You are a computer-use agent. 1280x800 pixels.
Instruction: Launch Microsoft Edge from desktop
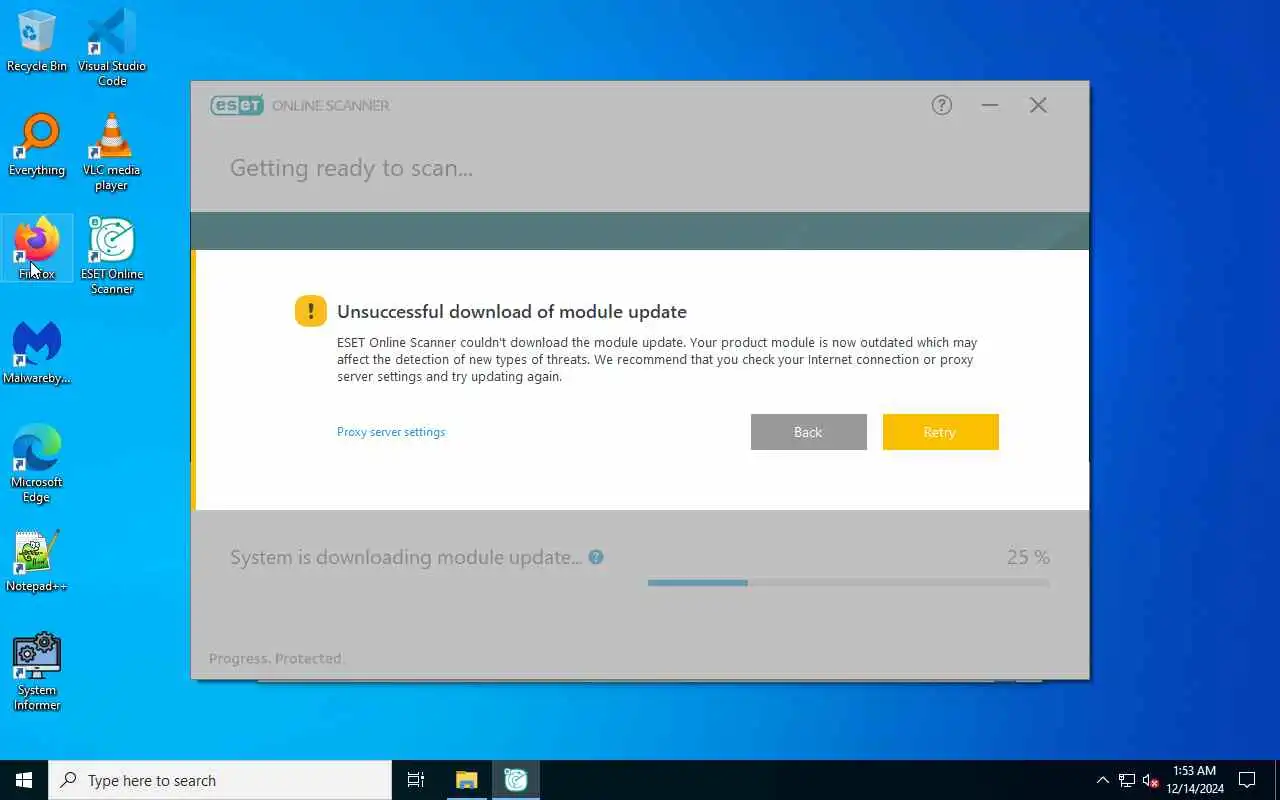coord(37,463)
